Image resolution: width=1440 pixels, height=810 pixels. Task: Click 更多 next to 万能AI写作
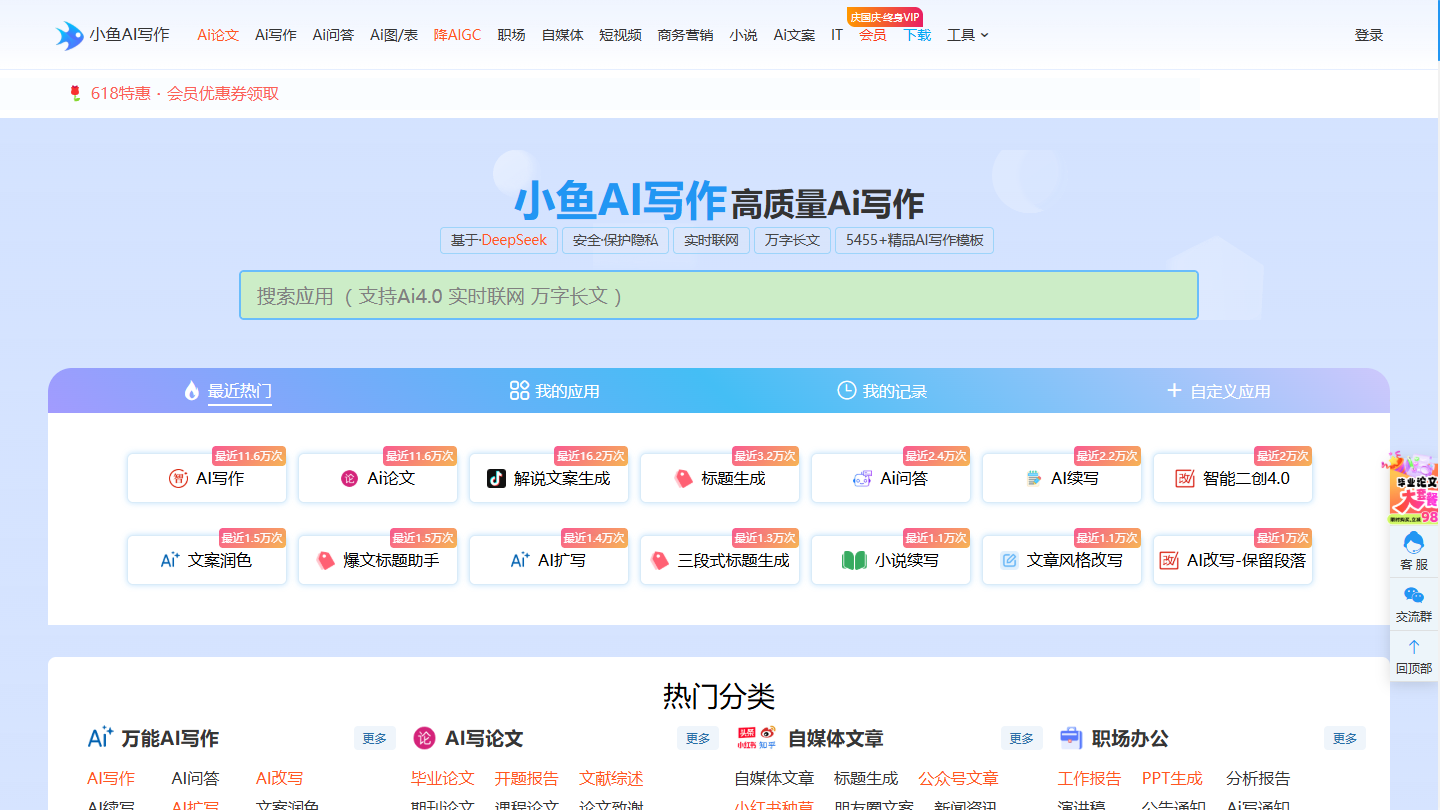(x=375, y=739)
